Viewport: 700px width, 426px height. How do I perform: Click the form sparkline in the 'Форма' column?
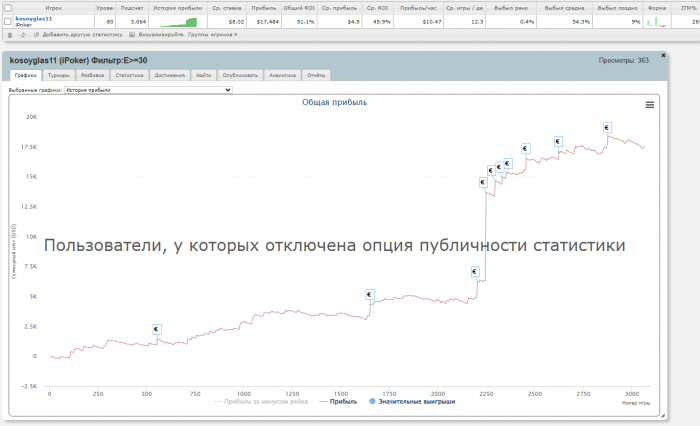click(657, 22)
